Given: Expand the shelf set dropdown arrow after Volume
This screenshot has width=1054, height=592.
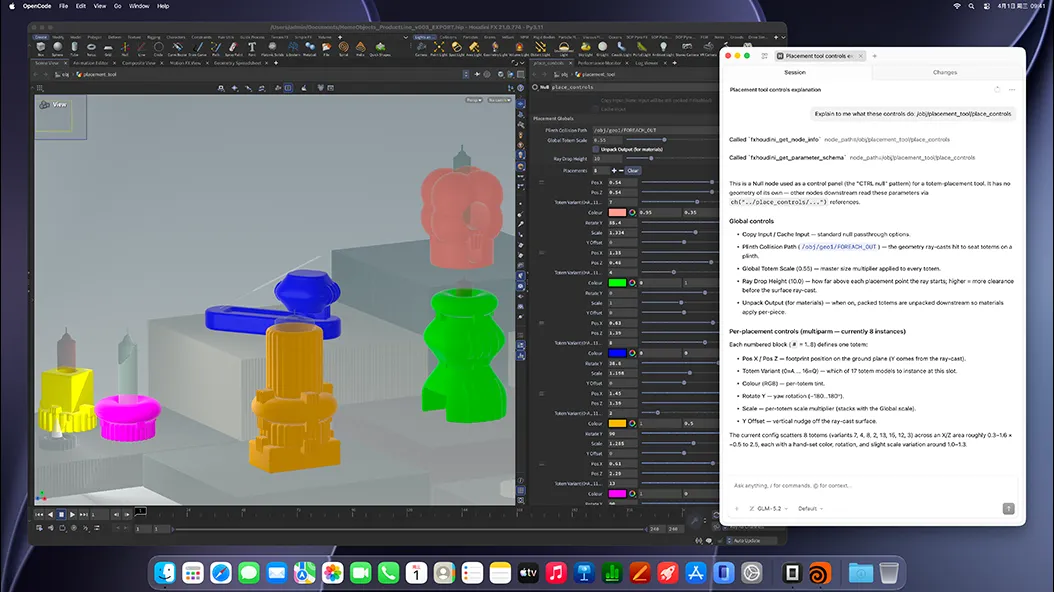Looking at the screenshot, I should (405, 38).
